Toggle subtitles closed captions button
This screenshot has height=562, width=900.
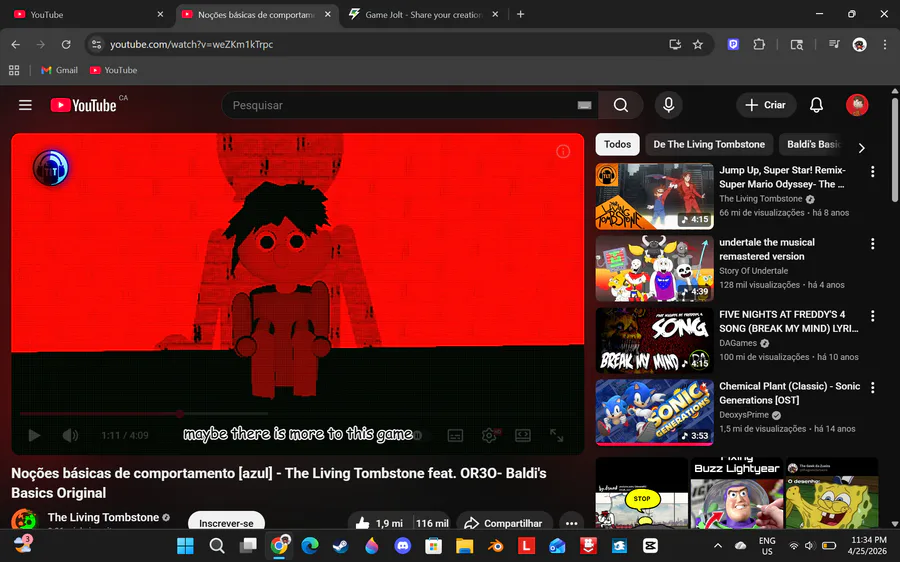coord(455,436)
